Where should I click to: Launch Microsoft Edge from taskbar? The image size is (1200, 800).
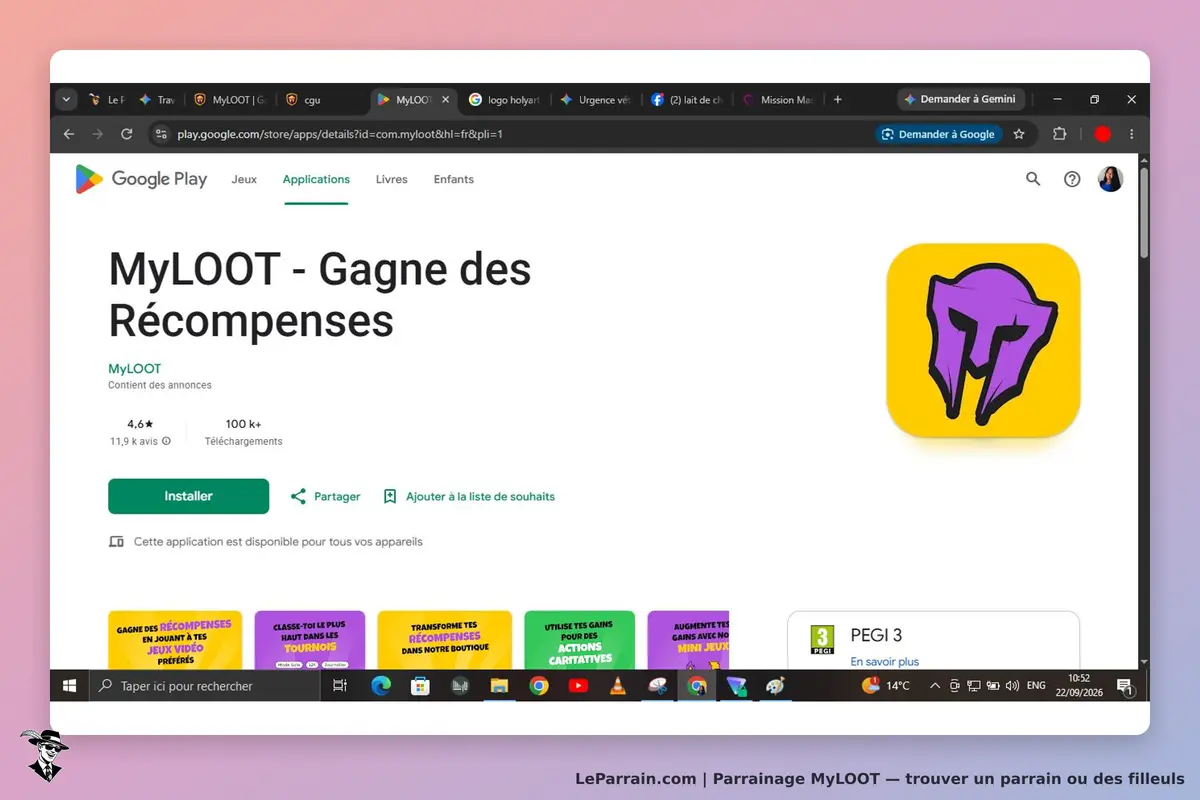click(x=381, y=686)
